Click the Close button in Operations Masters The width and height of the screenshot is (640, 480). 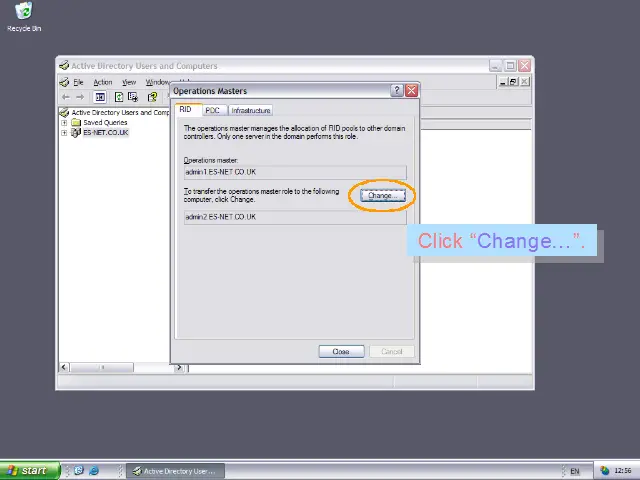click(341, 351)
